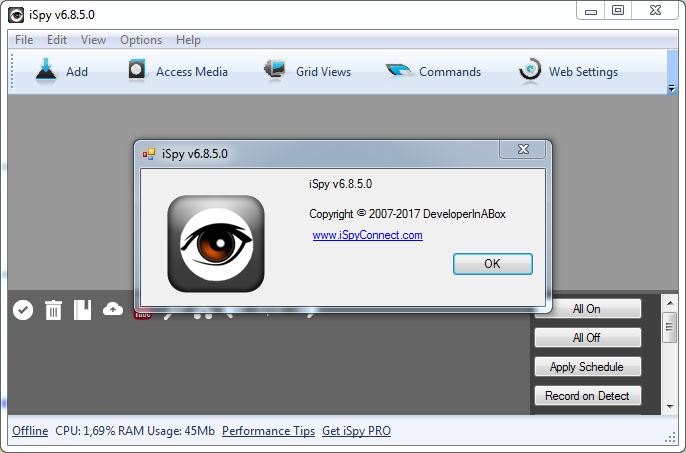
Task: Open the Performance Tips link
Action: pyautogui.click(x=268, y=431)
